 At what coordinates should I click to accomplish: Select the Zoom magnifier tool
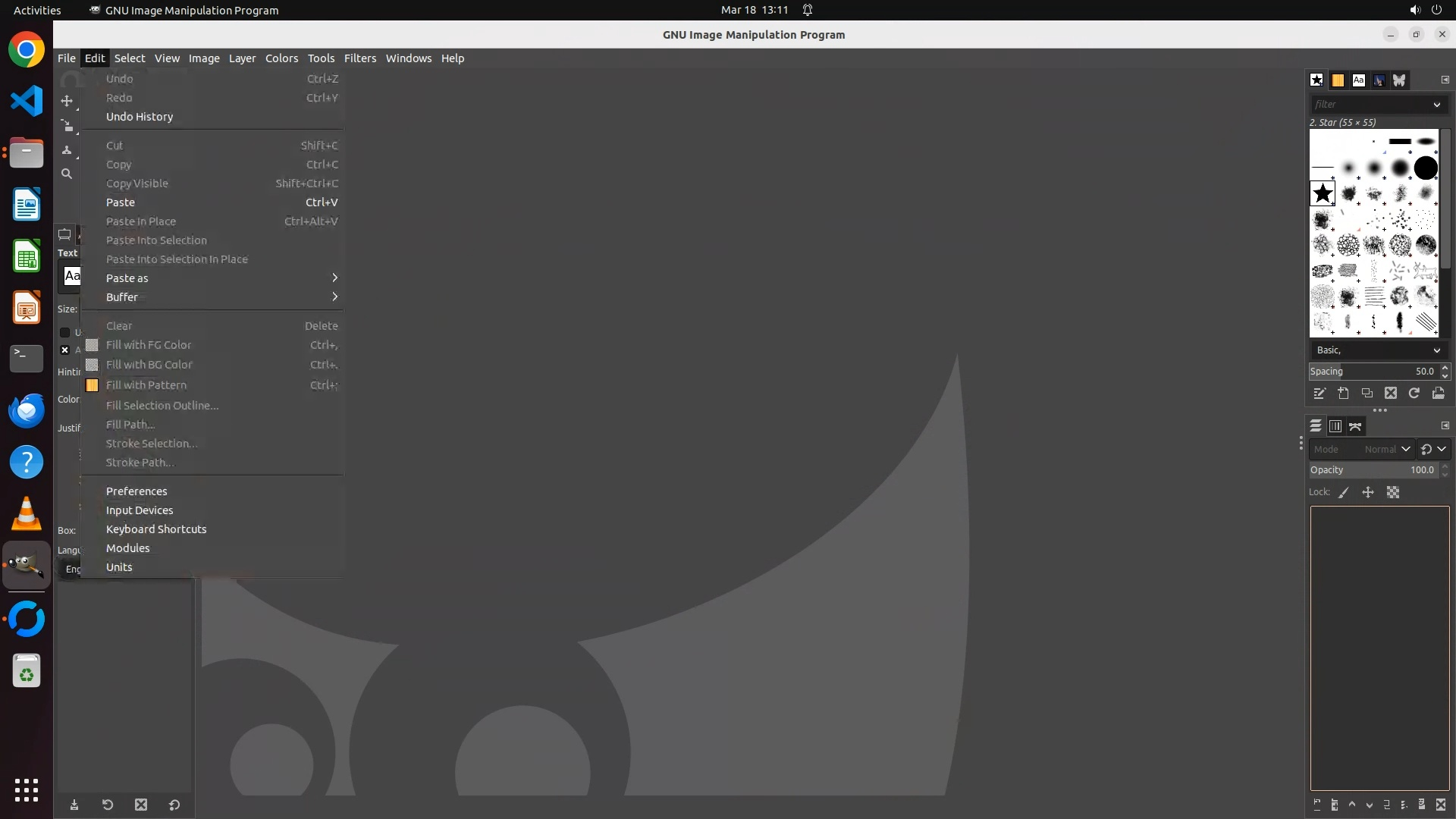click(x=67, y=174)
